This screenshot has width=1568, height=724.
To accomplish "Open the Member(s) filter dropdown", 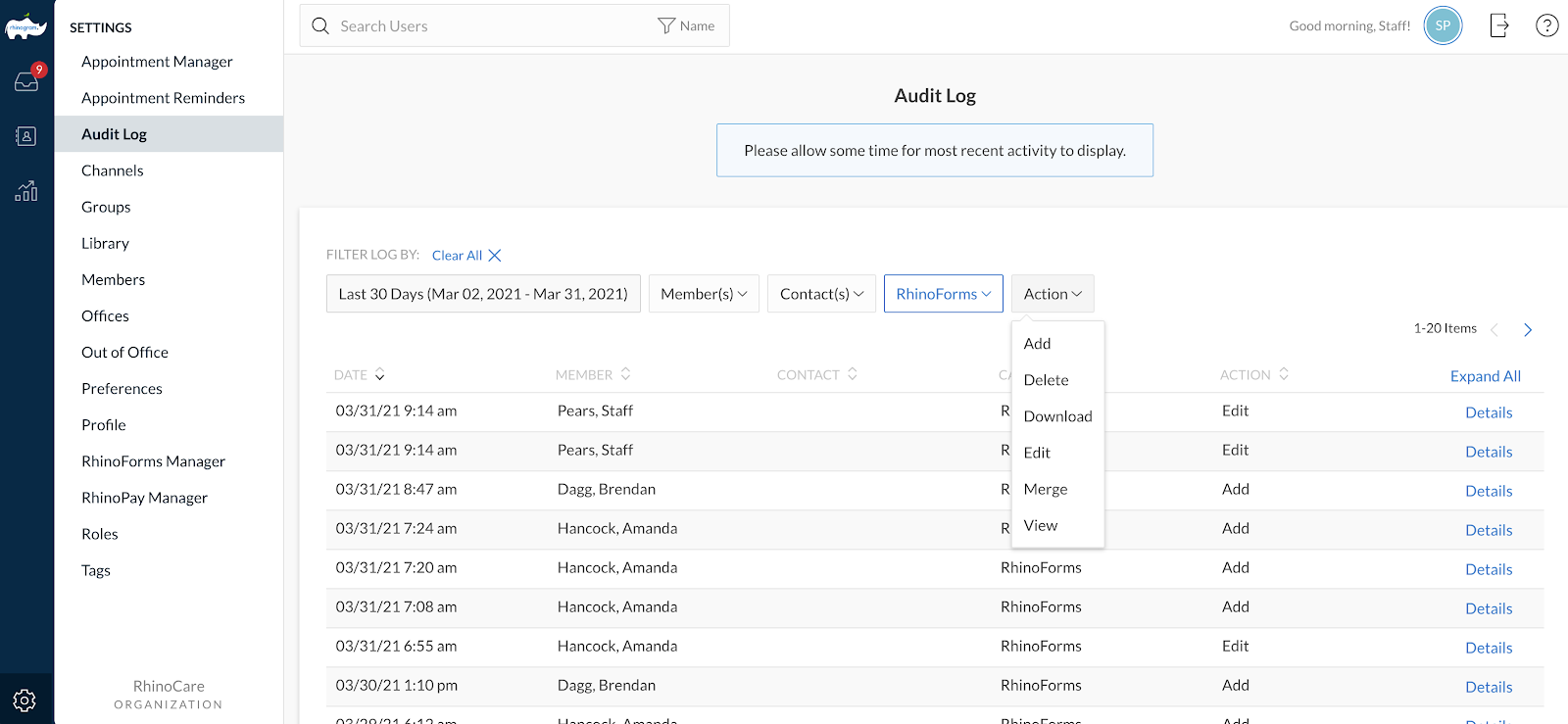I will pyautogui.click(x=704, y=294).
